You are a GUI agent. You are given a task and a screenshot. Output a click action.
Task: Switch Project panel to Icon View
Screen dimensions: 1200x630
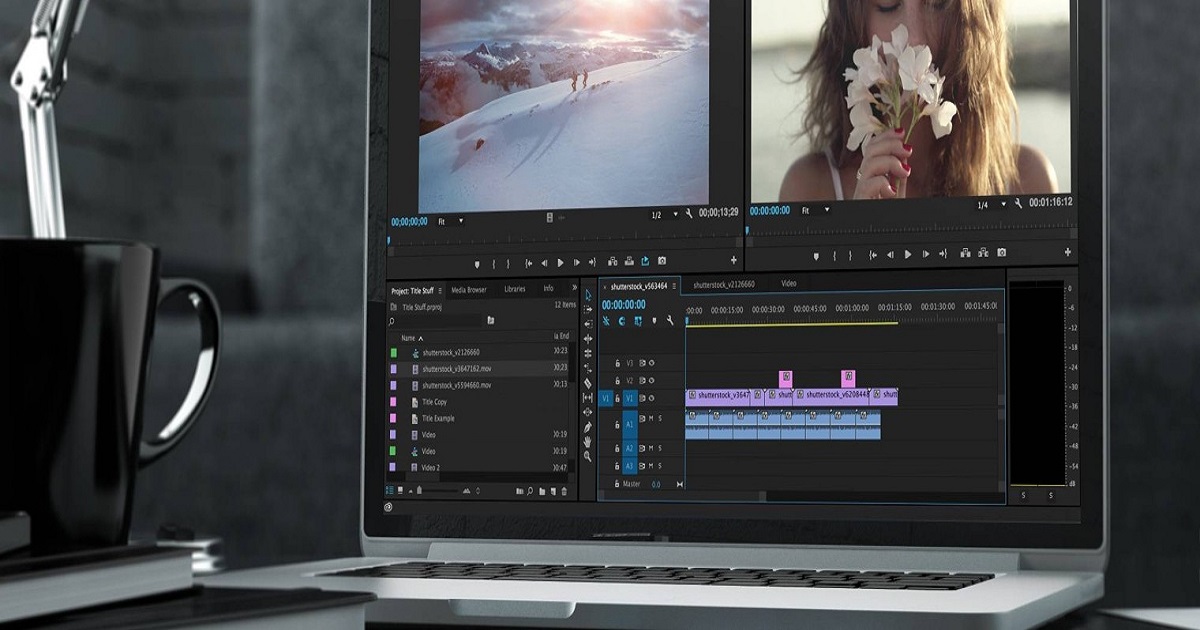400,490
